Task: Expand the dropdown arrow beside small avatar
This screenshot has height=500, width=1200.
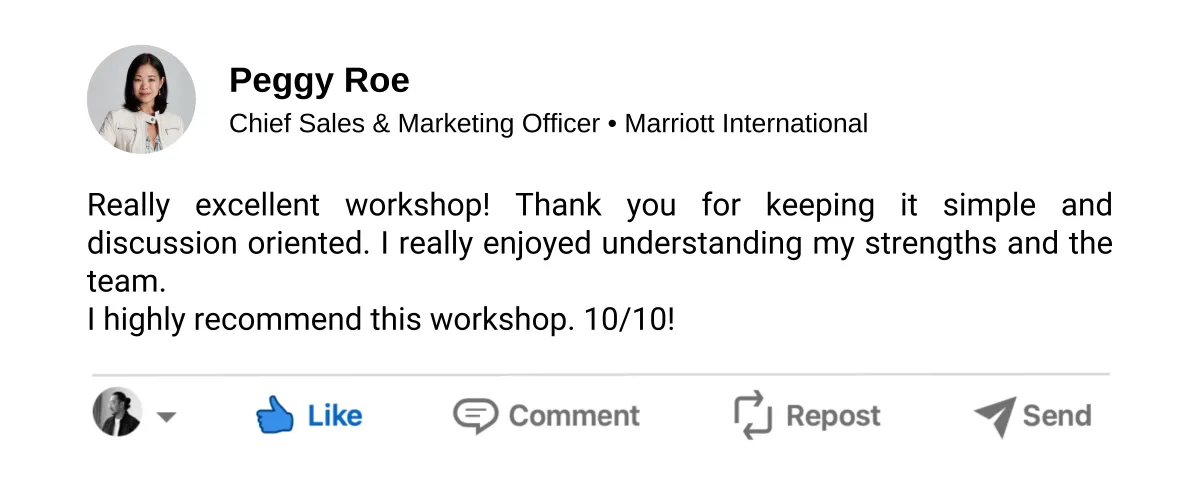Action: point(166,417)
